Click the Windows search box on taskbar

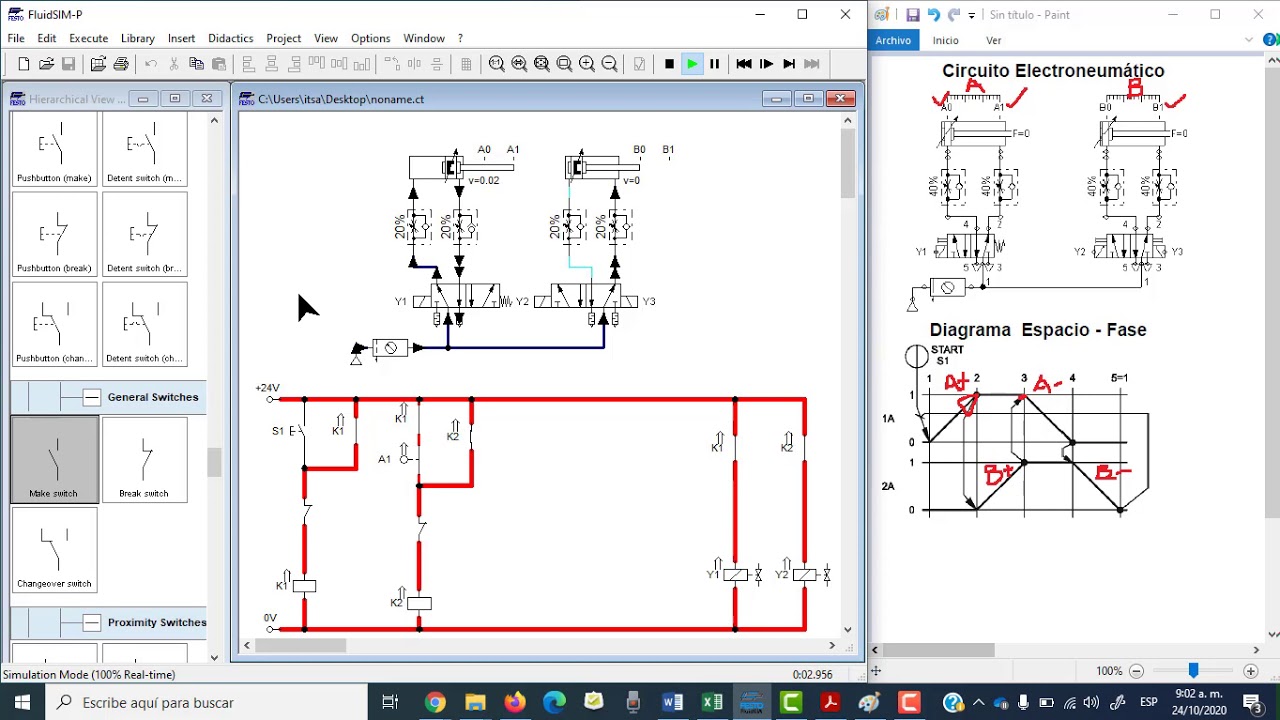pyautogui.click(x=206, y=703)
